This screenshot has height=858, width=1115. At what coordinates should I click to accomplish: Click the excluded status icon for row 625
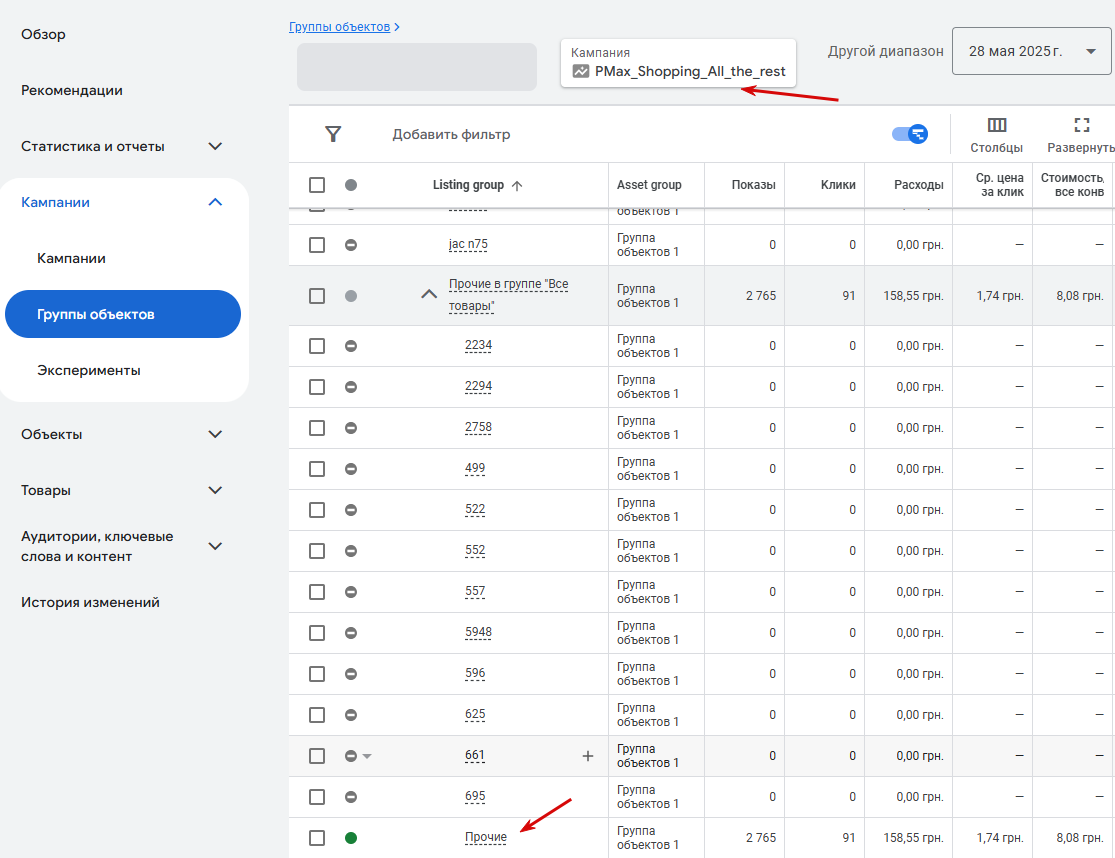(x=351, y=715)
